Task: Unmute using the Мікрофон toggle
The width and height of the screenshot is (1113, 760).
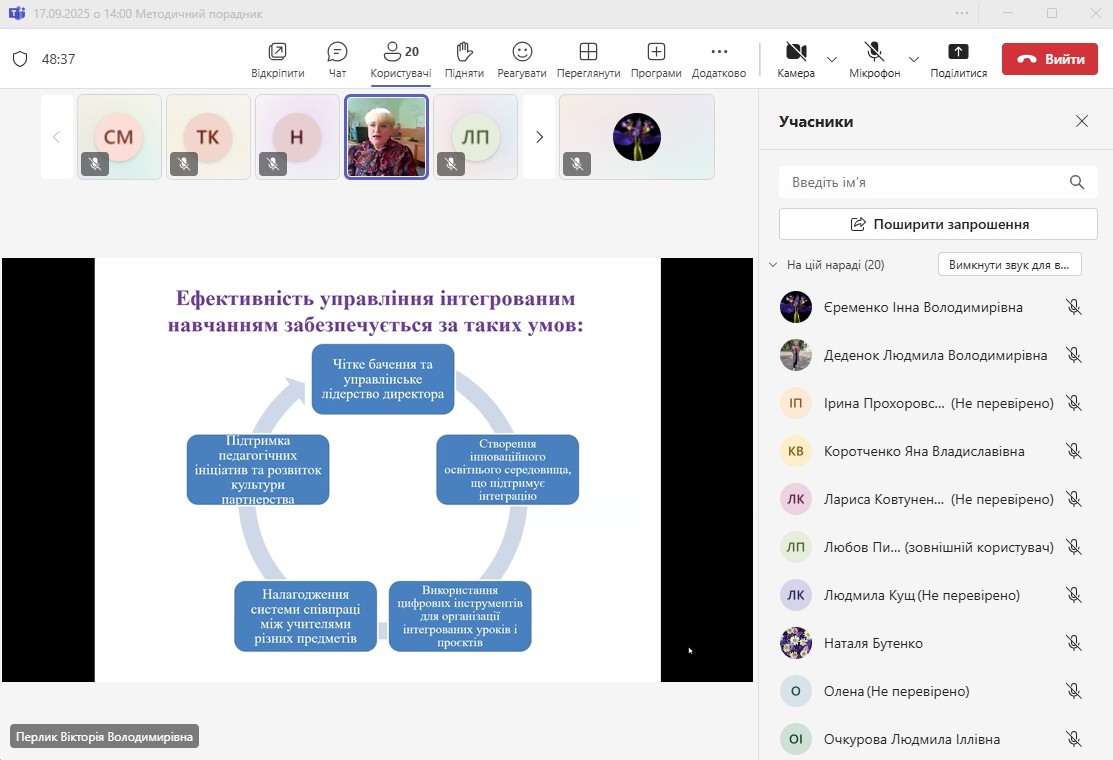Action: [x=874, y=60]
